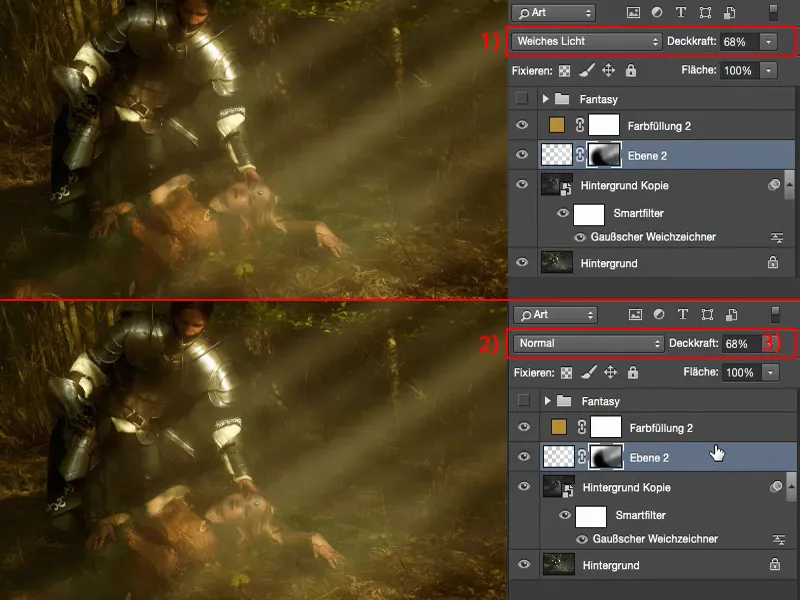Lock all padlock in Normal panel Fixieren row
Viewport: 800px width, 600px height.
(633, 372)
